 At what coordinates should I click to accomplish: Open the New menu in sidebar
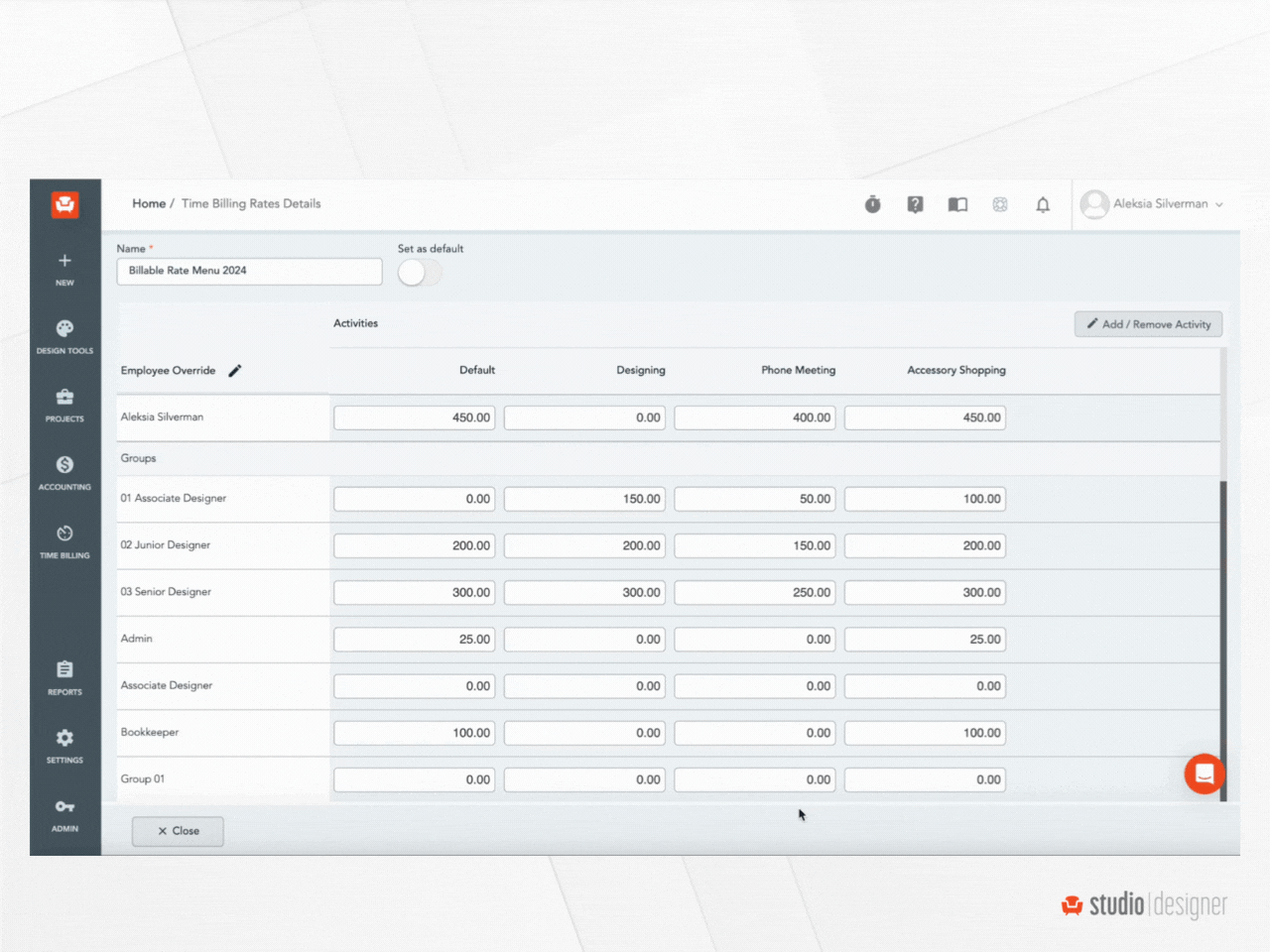(x=64, y=268)
